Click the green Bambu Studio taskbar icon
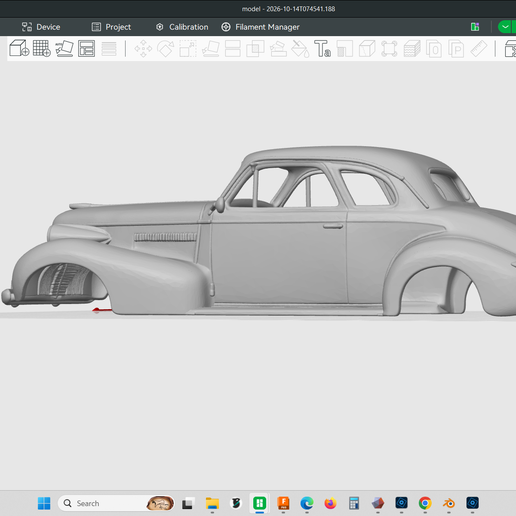The width and height of the screenshot is (516, 516). tap(260, 503)
